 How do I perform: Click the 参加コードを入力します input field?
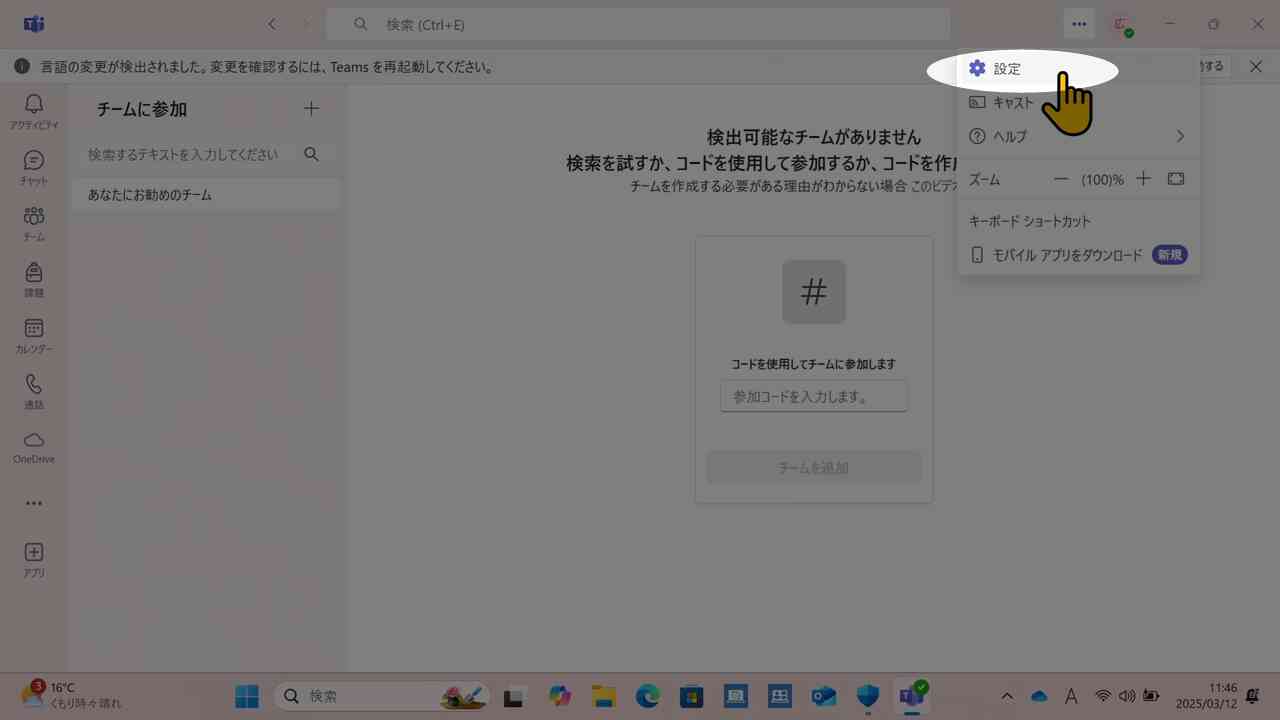[x=813, y=396]
